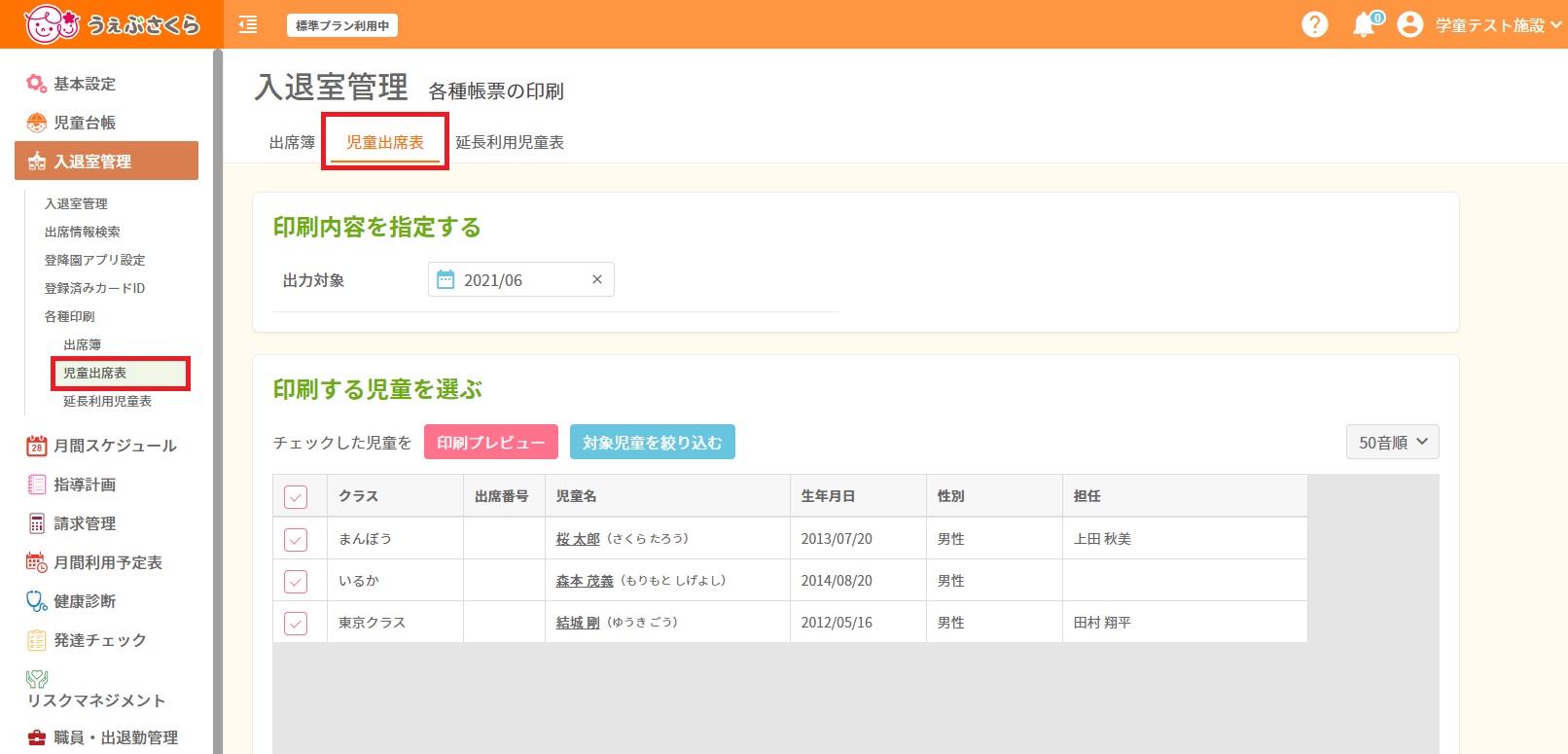Switch to the 出席簿 tab

[292, 142]
